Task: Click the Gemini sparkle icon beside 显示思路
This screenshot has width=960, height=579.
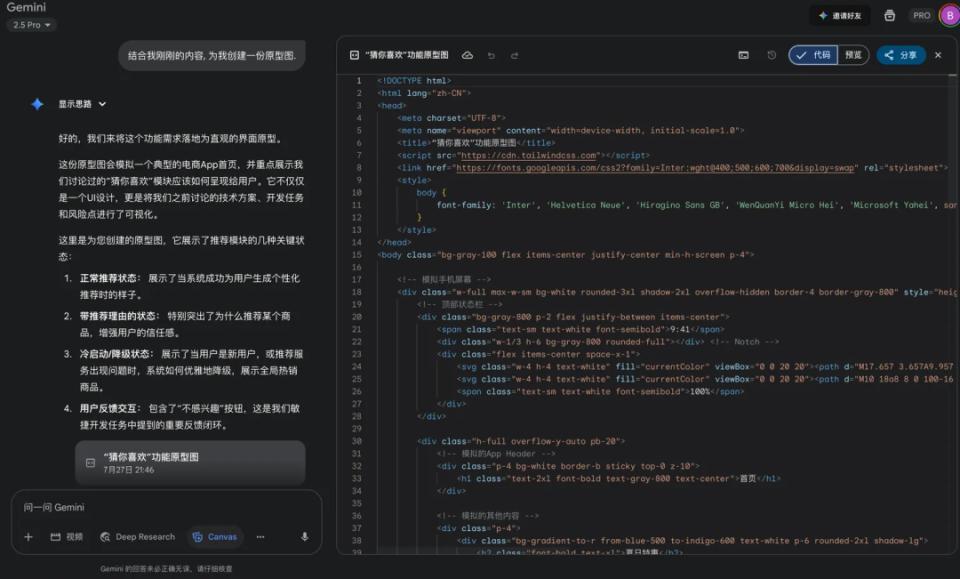Action: (x=37, y=104)
